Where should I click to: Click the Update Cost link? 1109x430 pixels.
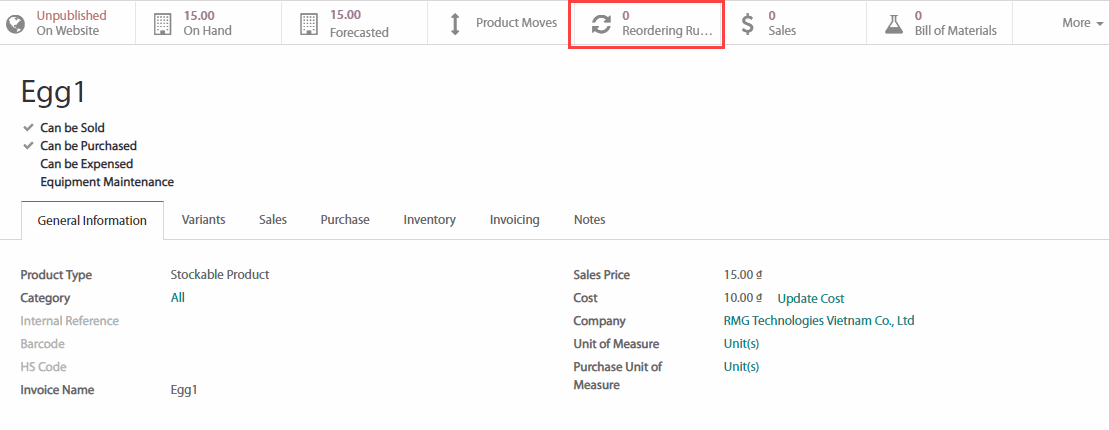810,298
